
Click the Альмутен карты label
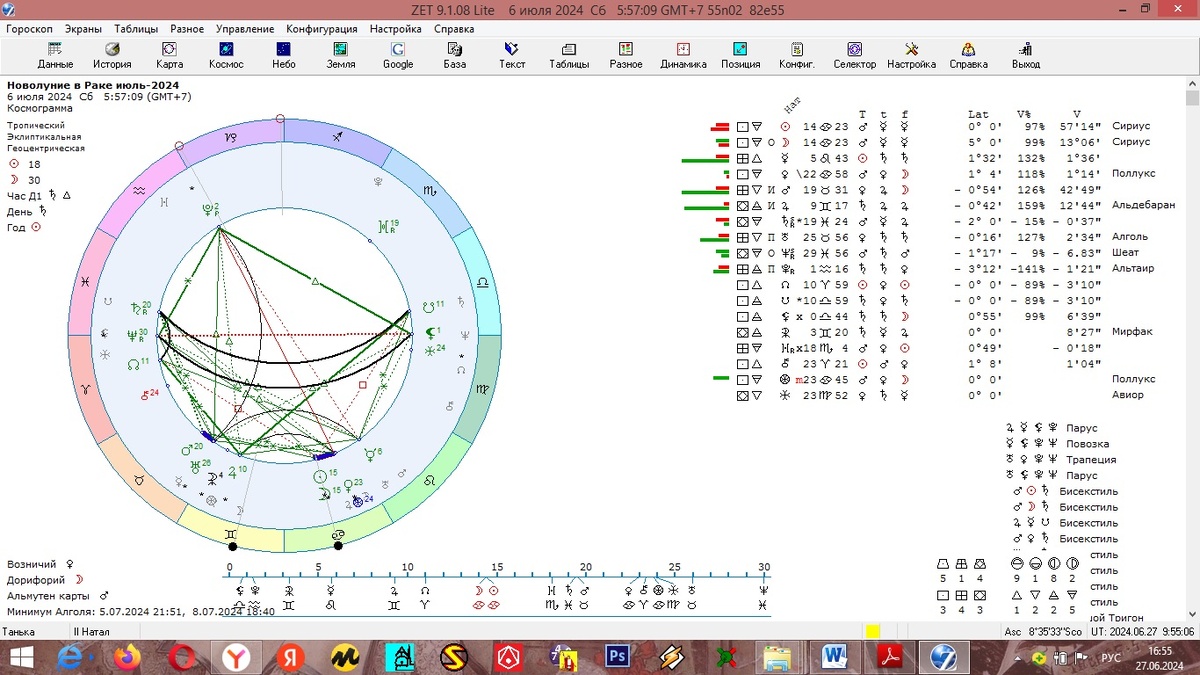(49, 596)
